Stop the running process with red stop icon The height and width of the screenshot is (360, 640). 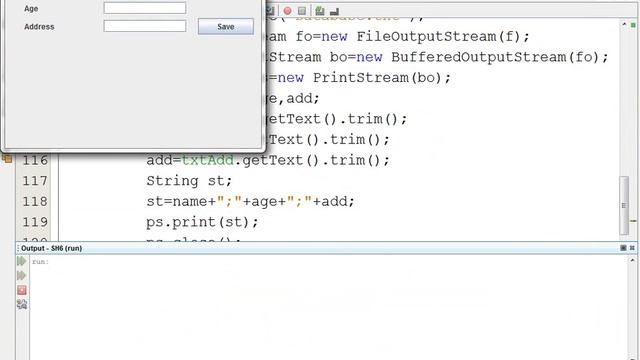pyautogui.click(x=22, y=290)
